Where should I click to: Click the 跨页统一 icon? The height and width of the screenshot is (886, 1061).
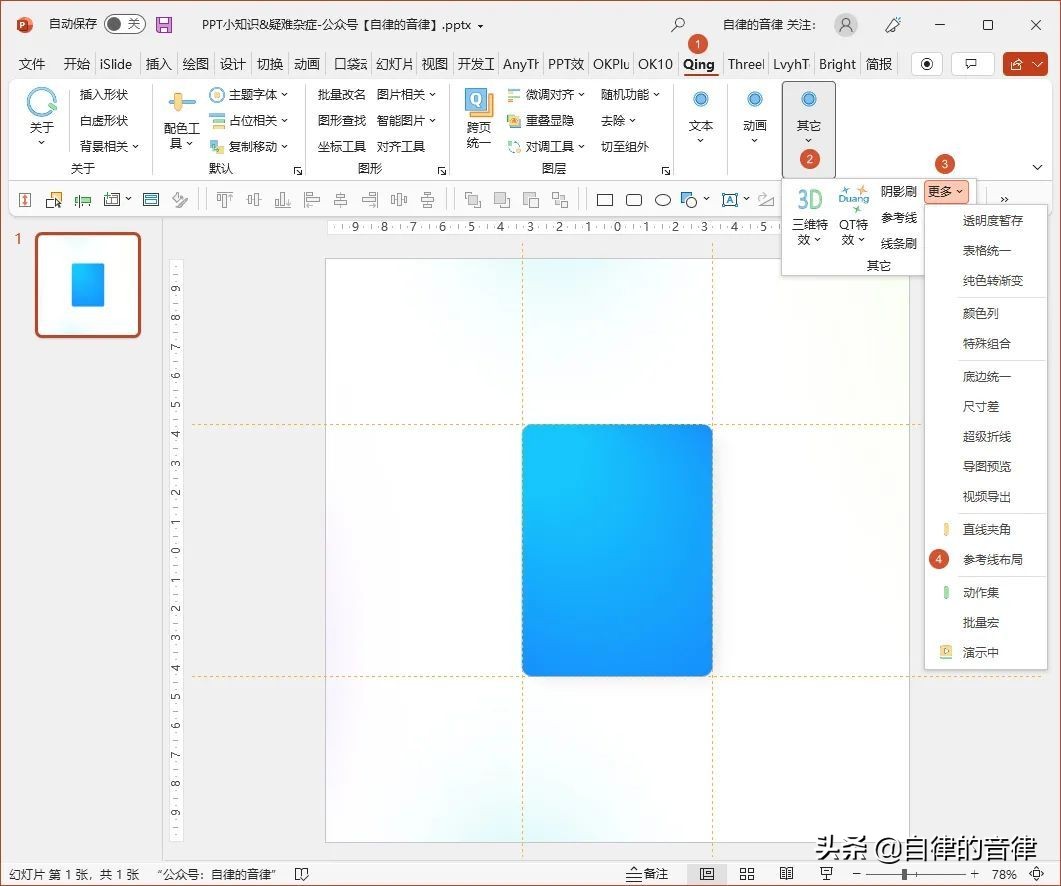click(479, 118)
